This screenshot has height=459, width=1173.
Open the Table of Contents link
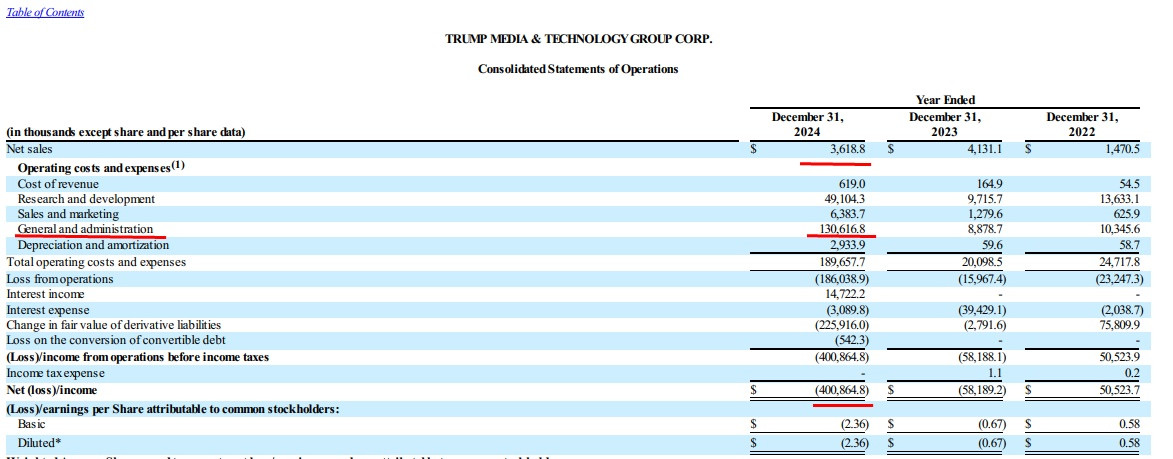(46, 12)
